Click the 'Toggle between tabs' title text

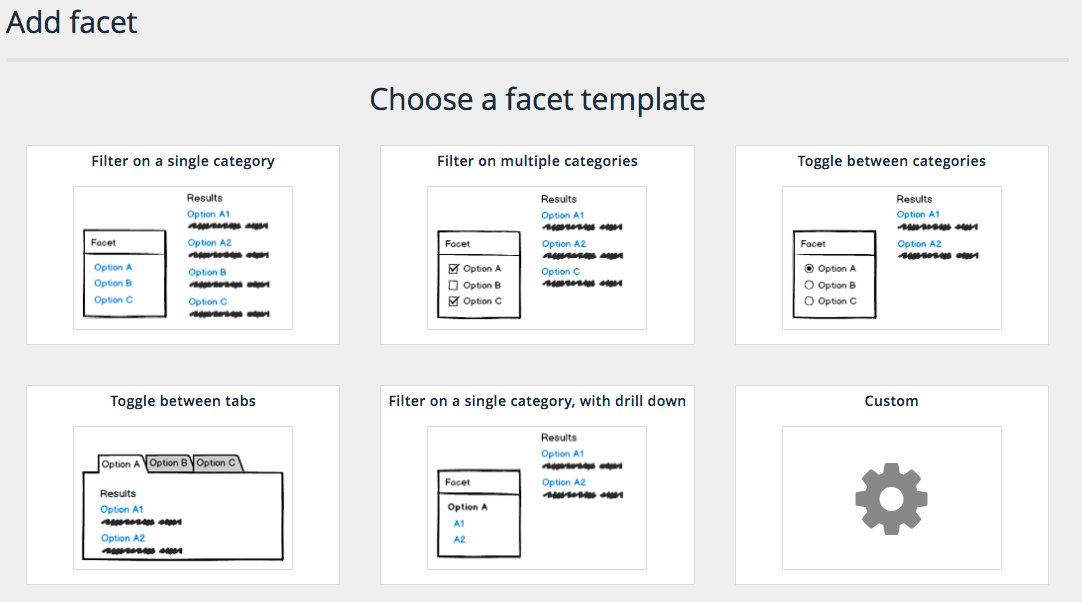(x=183, y=401)
